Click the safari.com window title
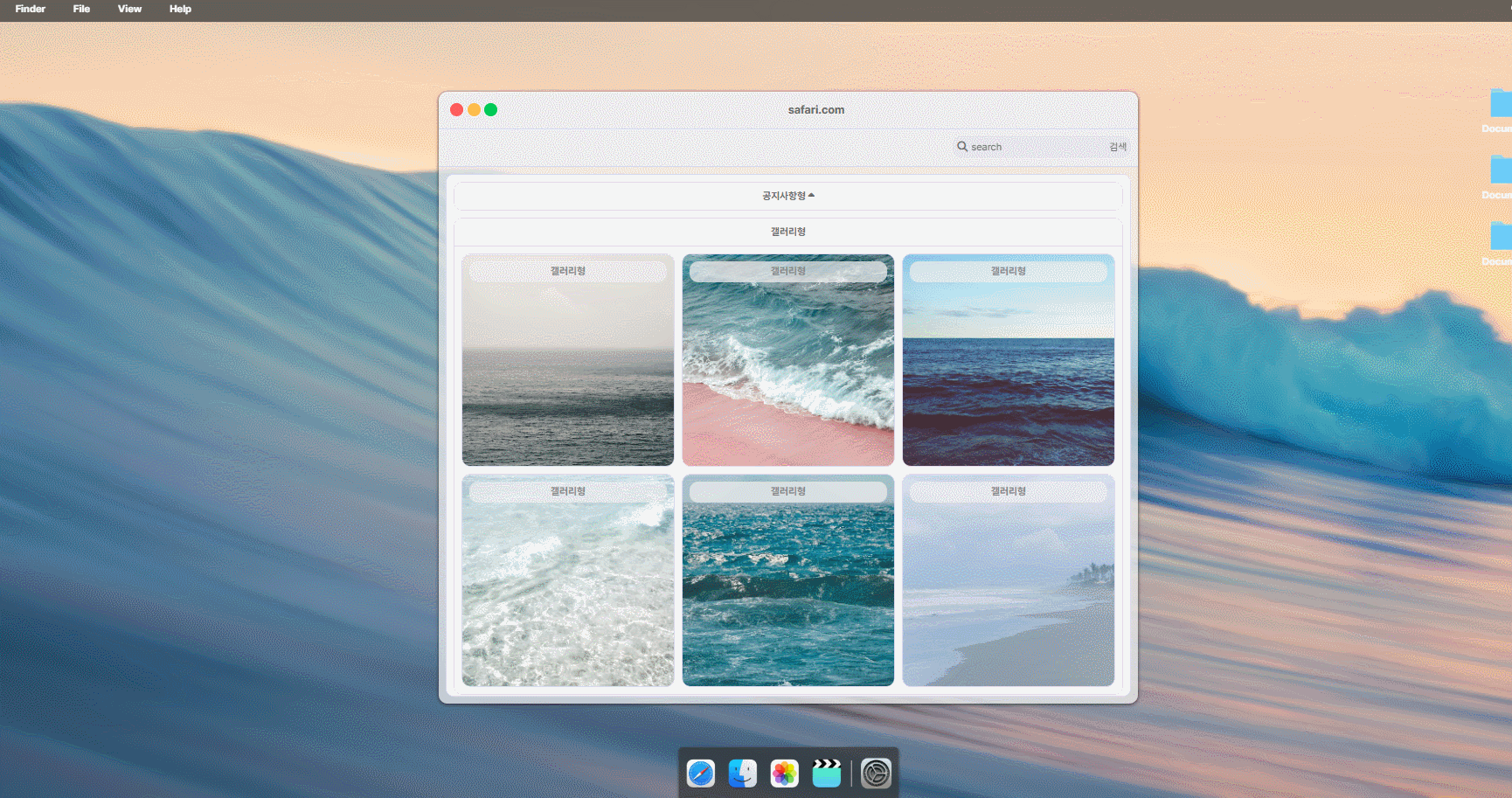Viewport: 1512px width, 798px height. (816, 110)
